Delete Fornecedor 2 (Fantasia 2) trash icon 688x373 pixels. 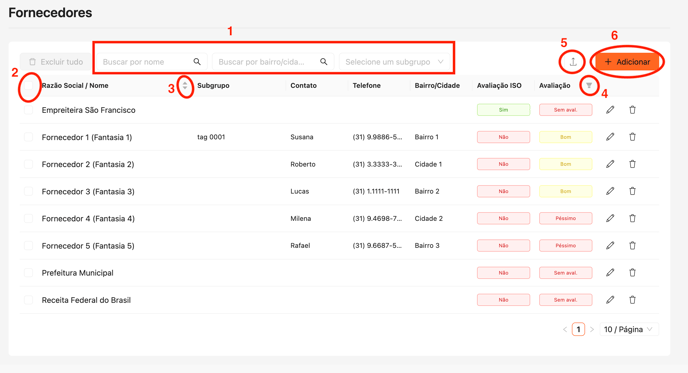[632, 164]
